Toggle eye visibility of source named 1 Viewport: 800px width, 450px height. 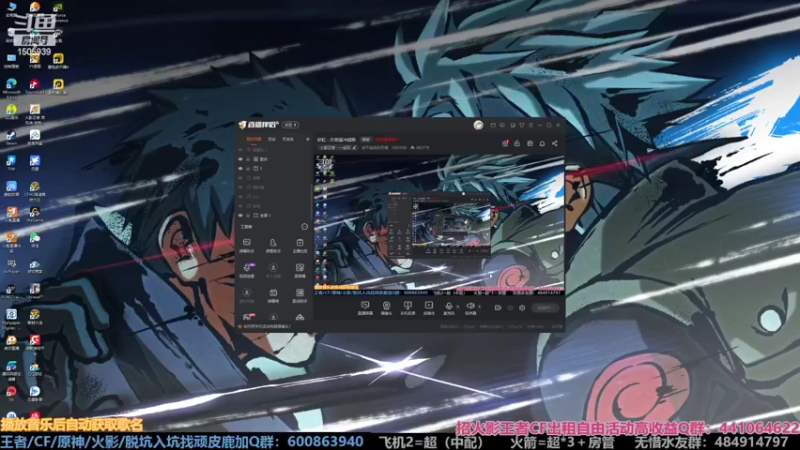point(240,168)
